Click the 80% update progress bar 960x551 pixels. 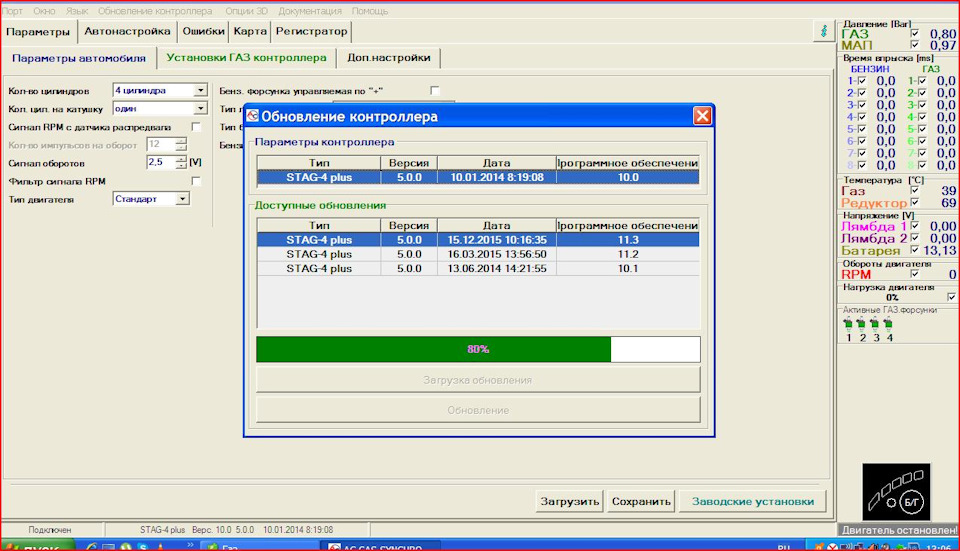point(478,349)
